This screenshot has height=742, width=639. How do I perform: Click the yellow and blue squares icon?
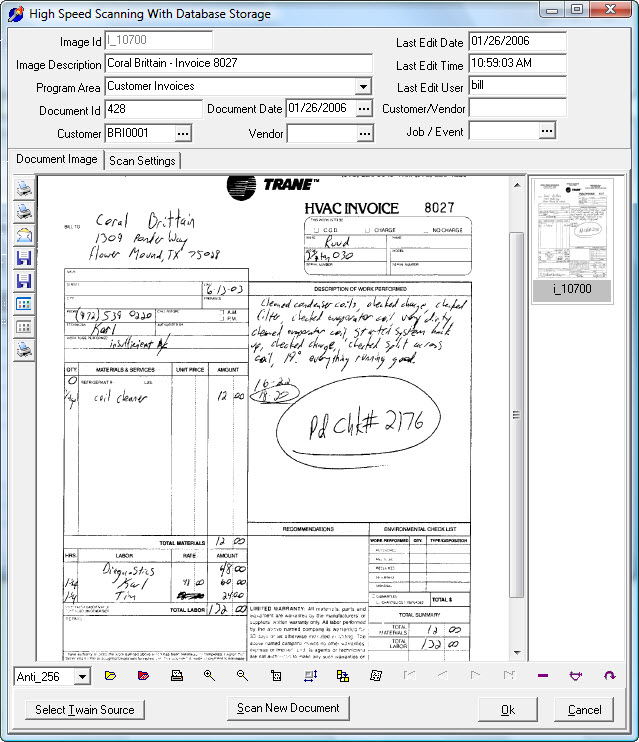(x=343, y=676)
